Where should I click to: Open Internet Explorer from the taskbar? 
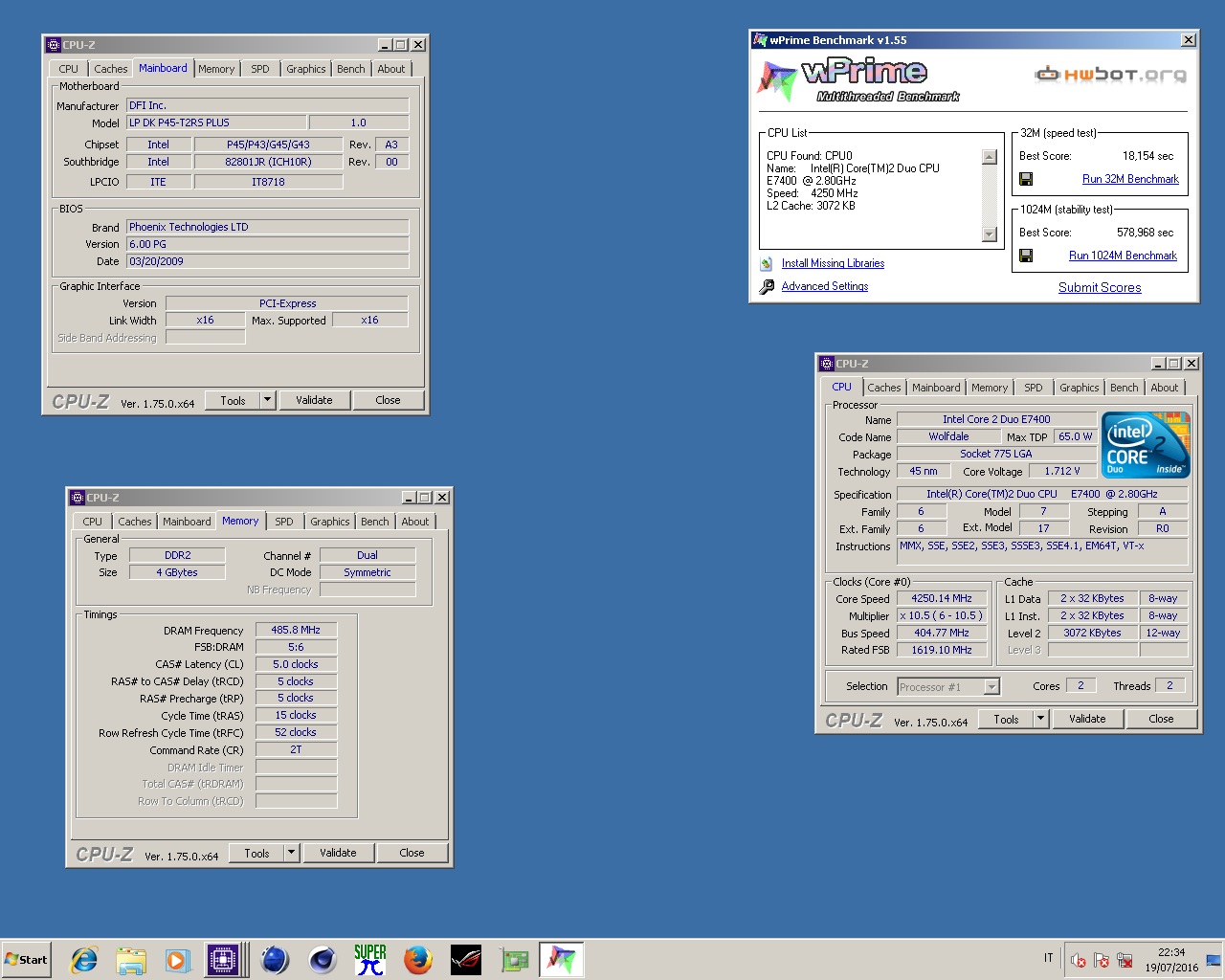coord(84,959)
